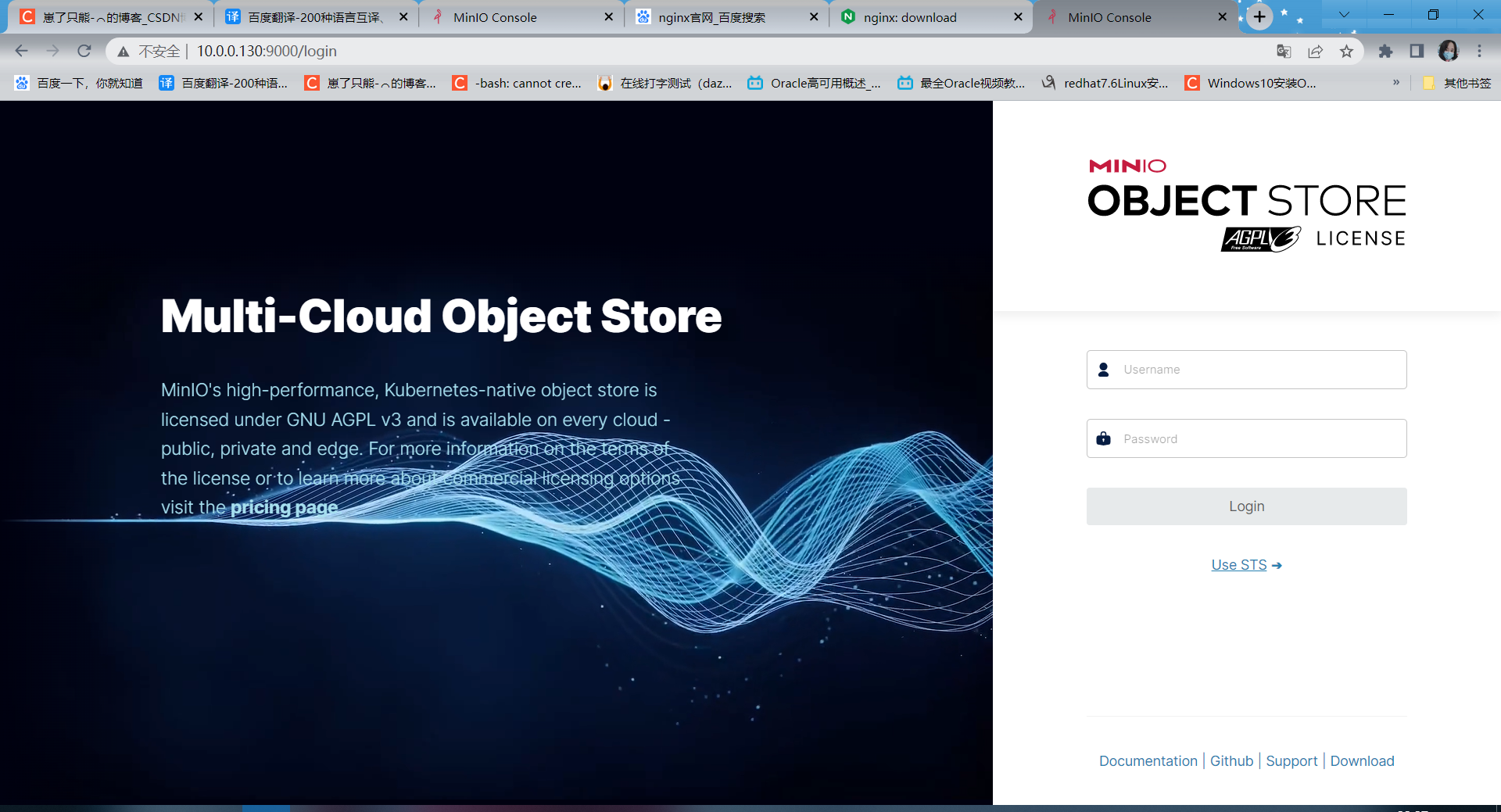Screen dimensions: 1501x812
Task: Open the 最全Oracle视频教 bookmark
Action: pyautogui.click(x=962, y=83)
